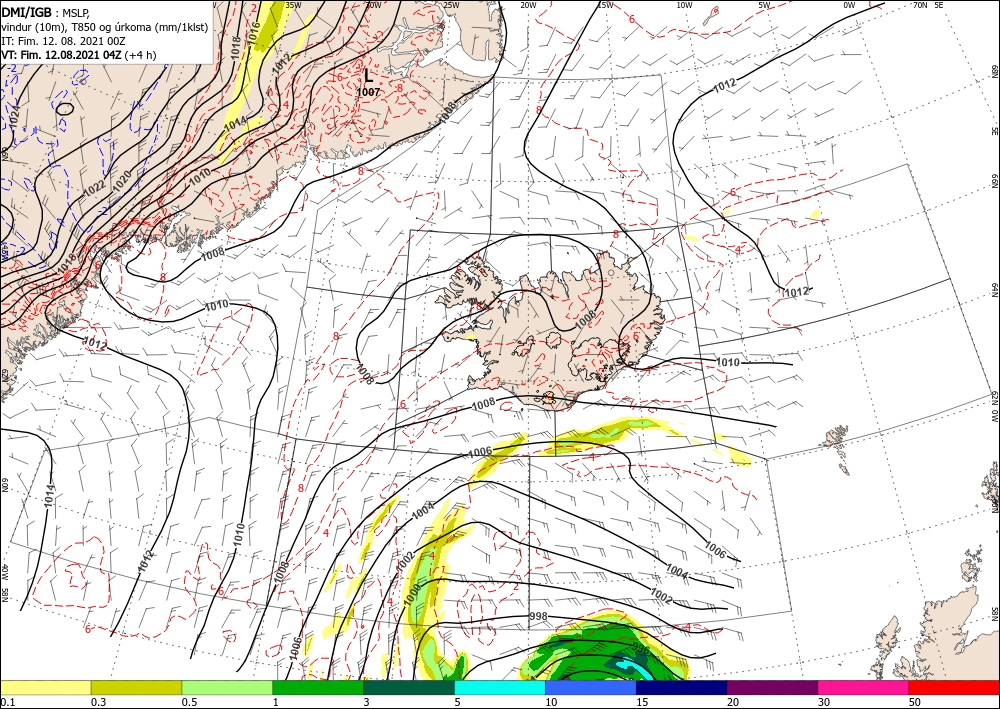Select the green 1–3 legend color band
This screenshot has height=709, width=1000.
click(x=318, y=687)
